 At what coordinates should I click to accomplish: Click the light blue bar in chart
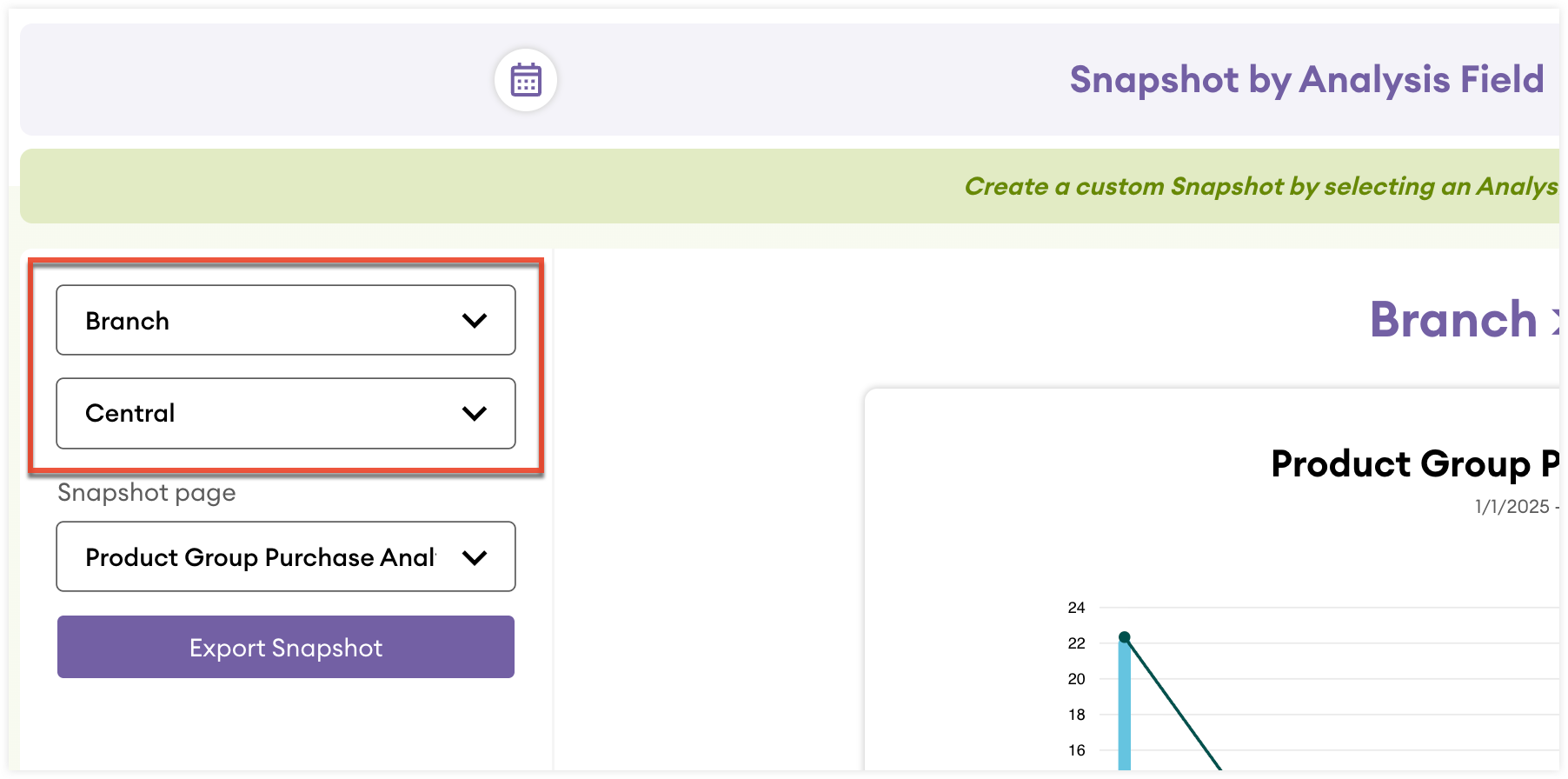[1124, 713]
